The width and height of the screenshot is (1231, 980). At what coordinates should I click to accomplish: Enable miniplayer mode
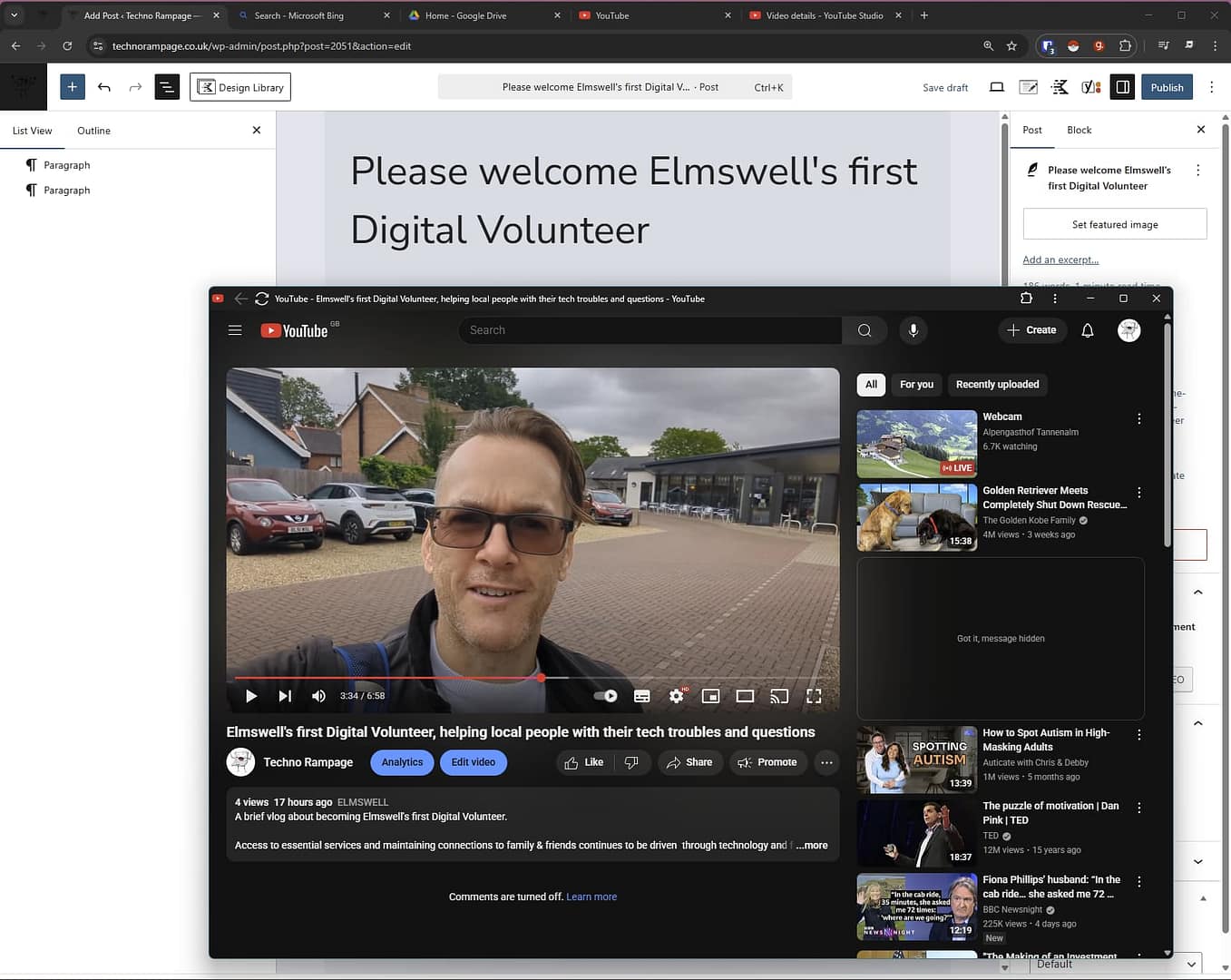711,696
